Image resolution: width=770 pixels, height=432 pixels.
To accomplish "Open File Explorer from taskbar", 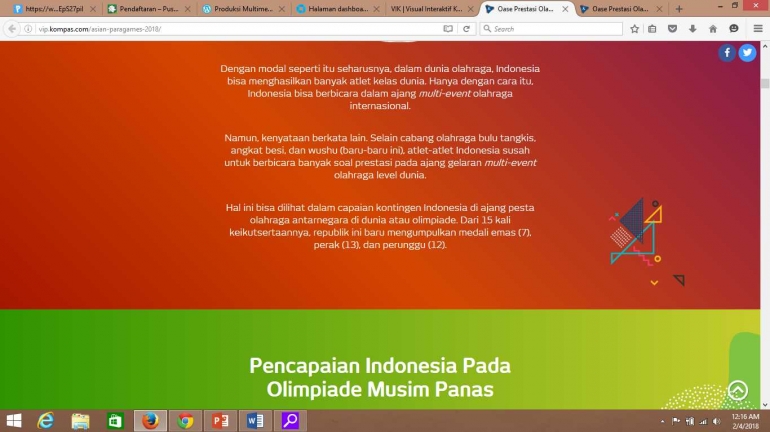I will [81, 421].
